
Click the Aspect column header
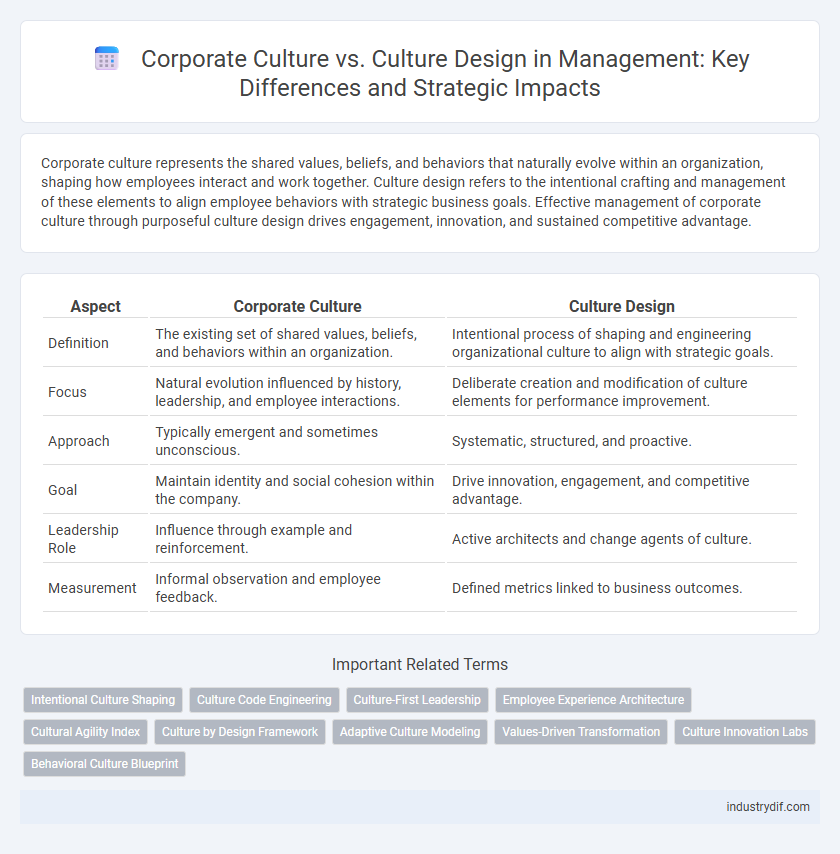pos(94,306)
